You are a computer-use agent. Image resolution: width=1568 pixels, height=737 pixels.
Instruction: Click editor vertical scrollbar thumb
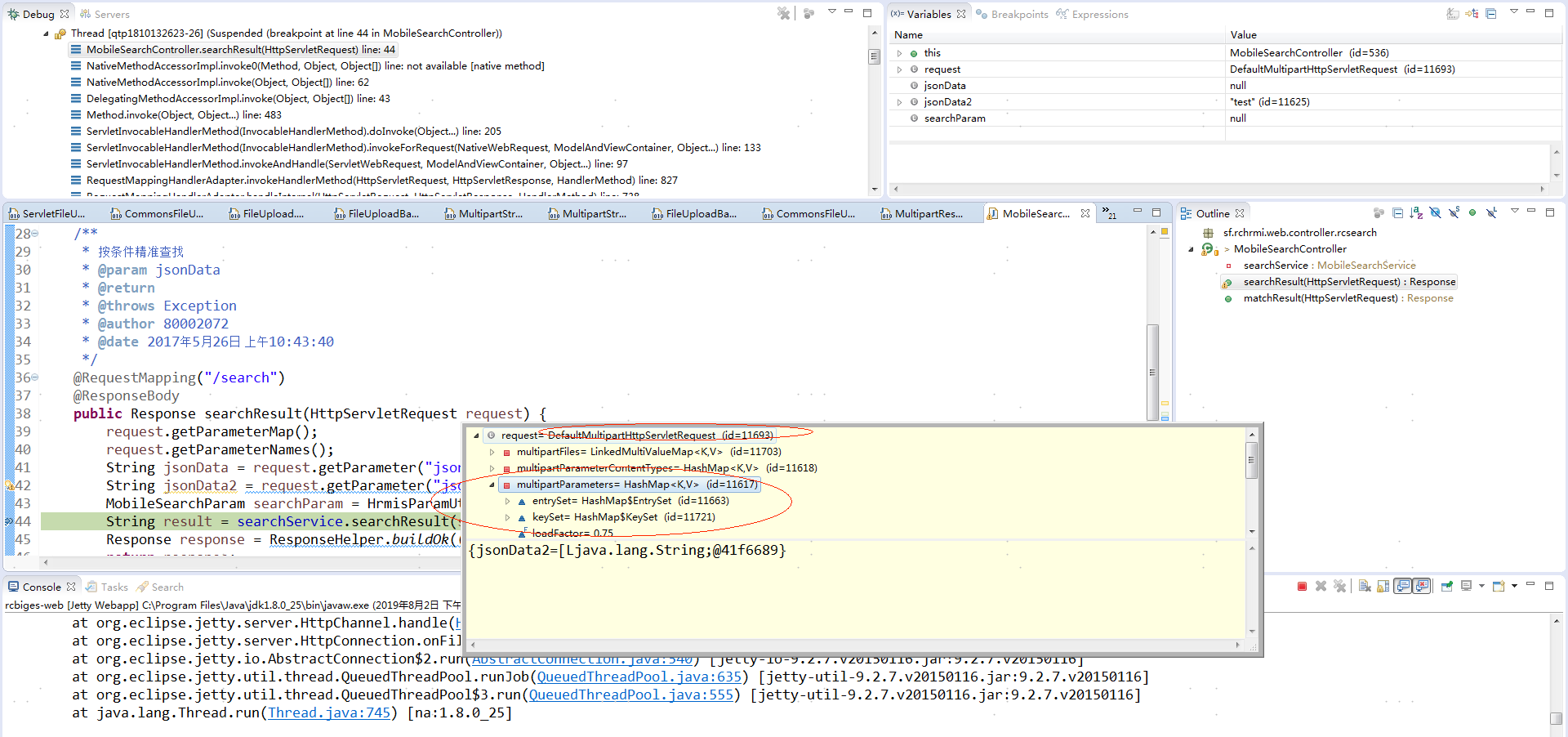click(1153, 372)
